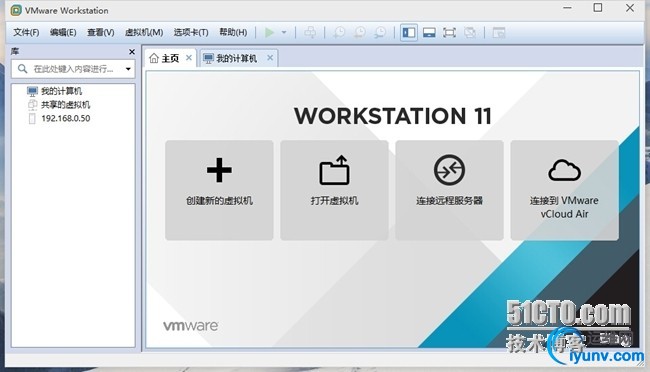Image resolution: width=650 pixels, height=372 pixels.
Task: Close the library panel
Action: click(x=132, y=52)
